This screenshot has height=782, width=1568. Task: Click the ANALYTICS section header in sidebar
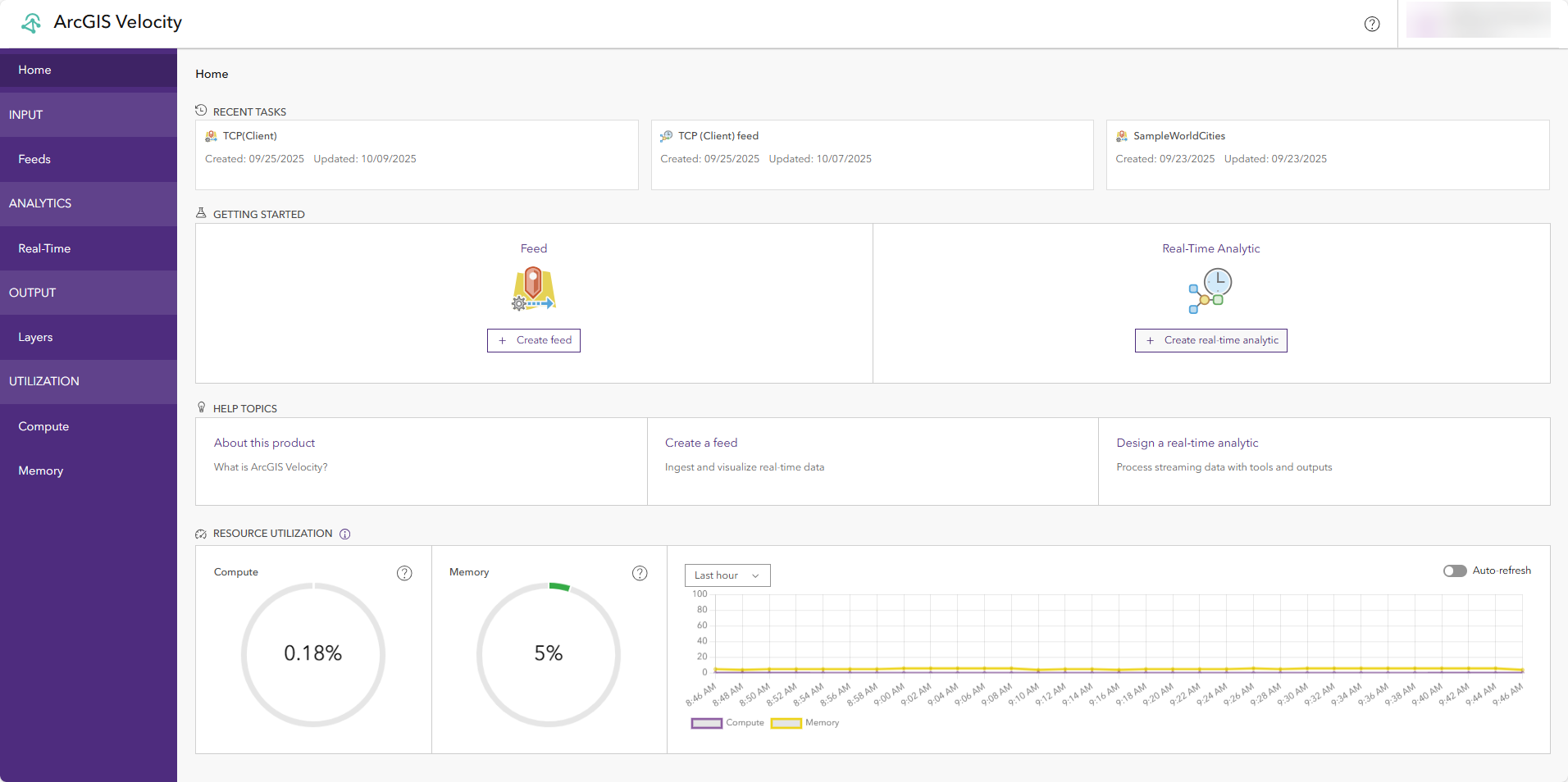coord(89,203)
